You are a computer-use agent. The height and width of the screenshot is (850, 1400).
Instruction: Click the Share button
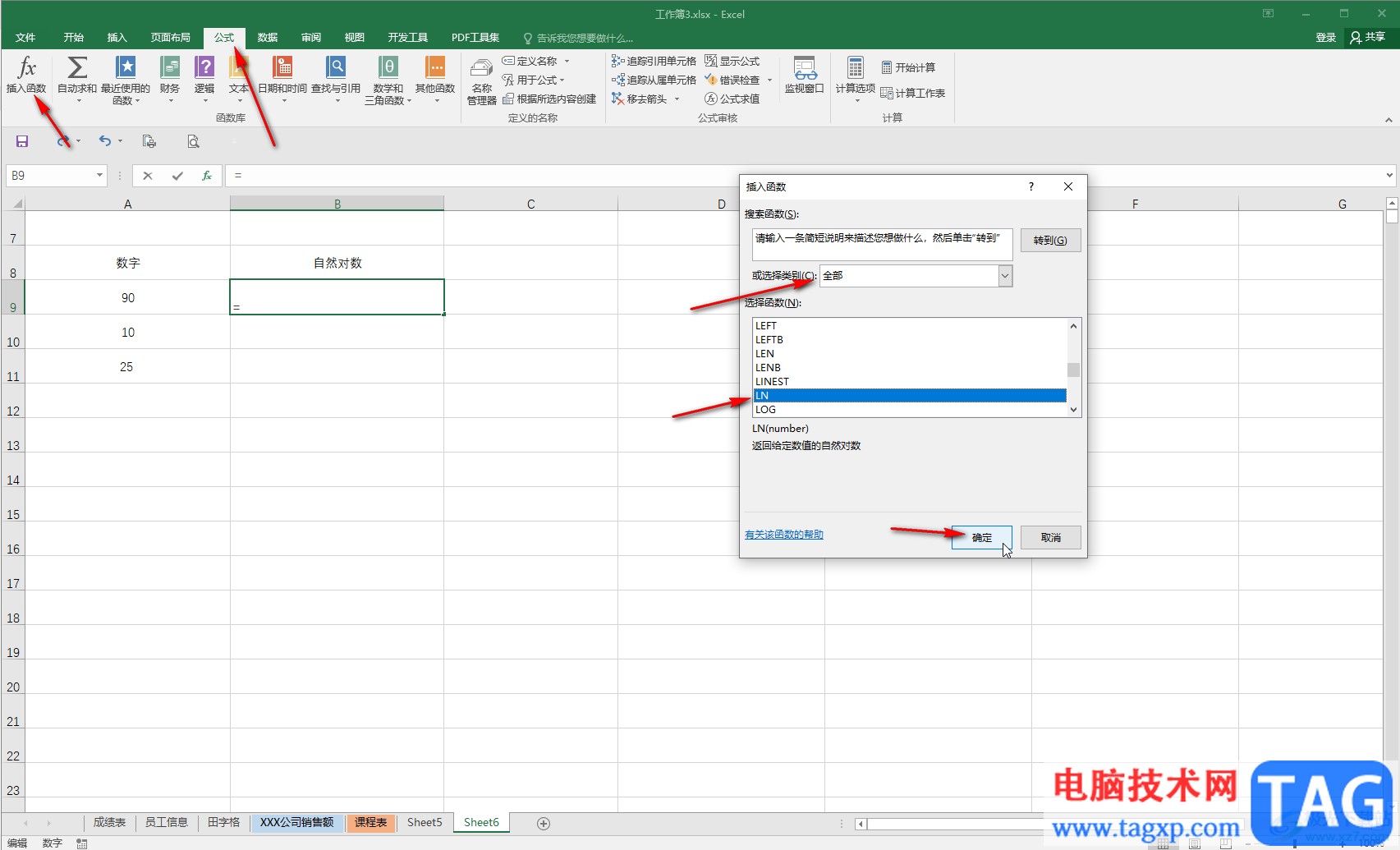point(1369,38)
